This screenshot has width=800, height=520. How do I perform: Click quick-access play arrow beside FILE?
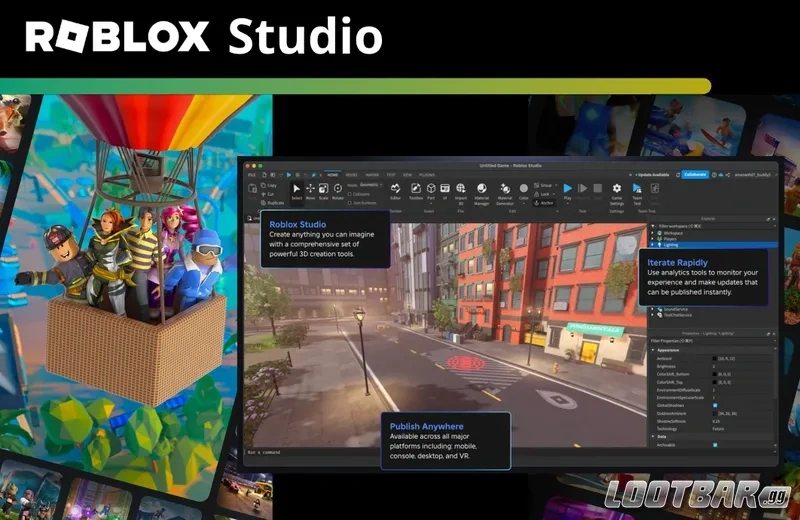(x=289, y=175)
